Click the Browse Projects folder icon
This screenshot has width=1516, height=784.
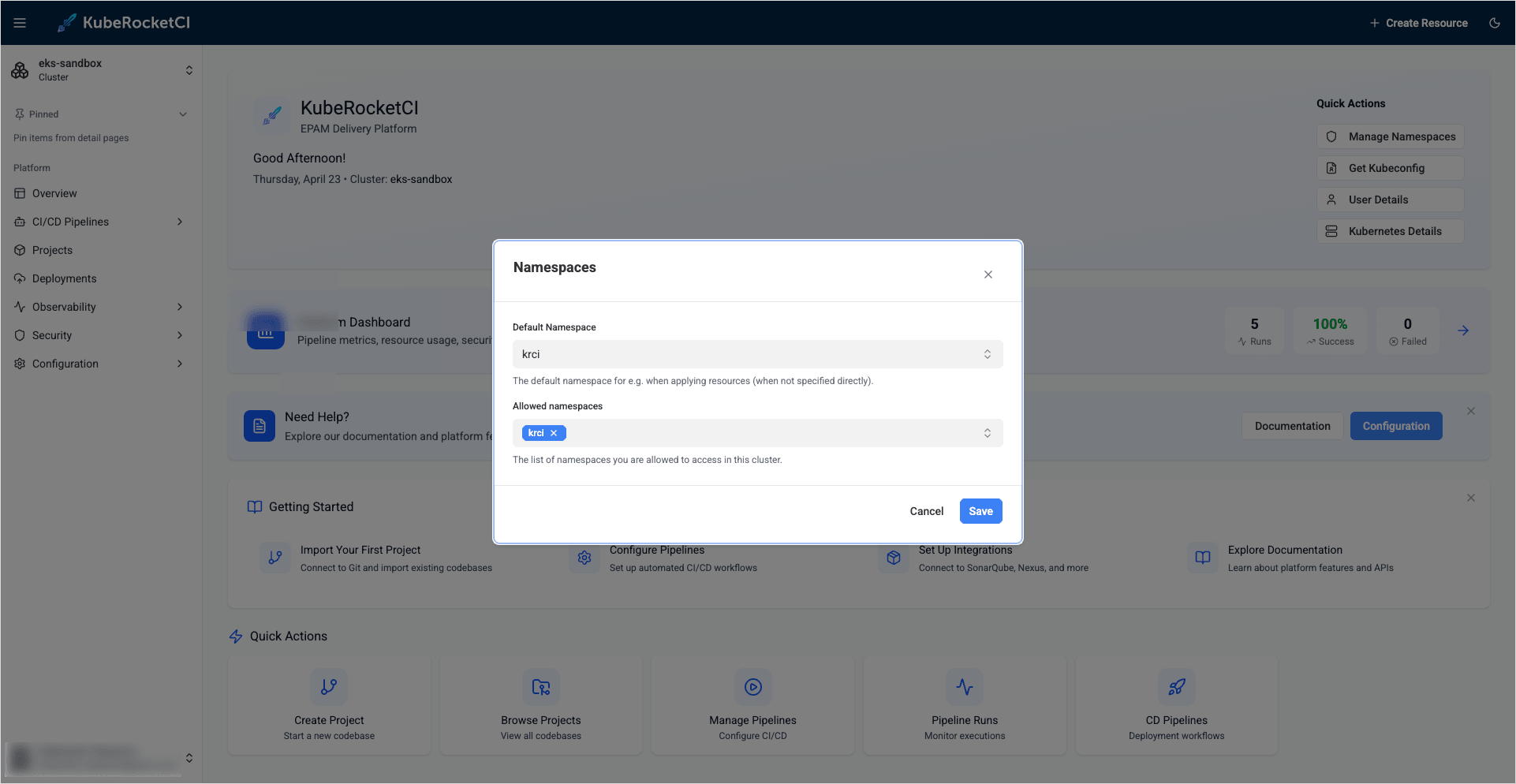(x=540, y=686)
